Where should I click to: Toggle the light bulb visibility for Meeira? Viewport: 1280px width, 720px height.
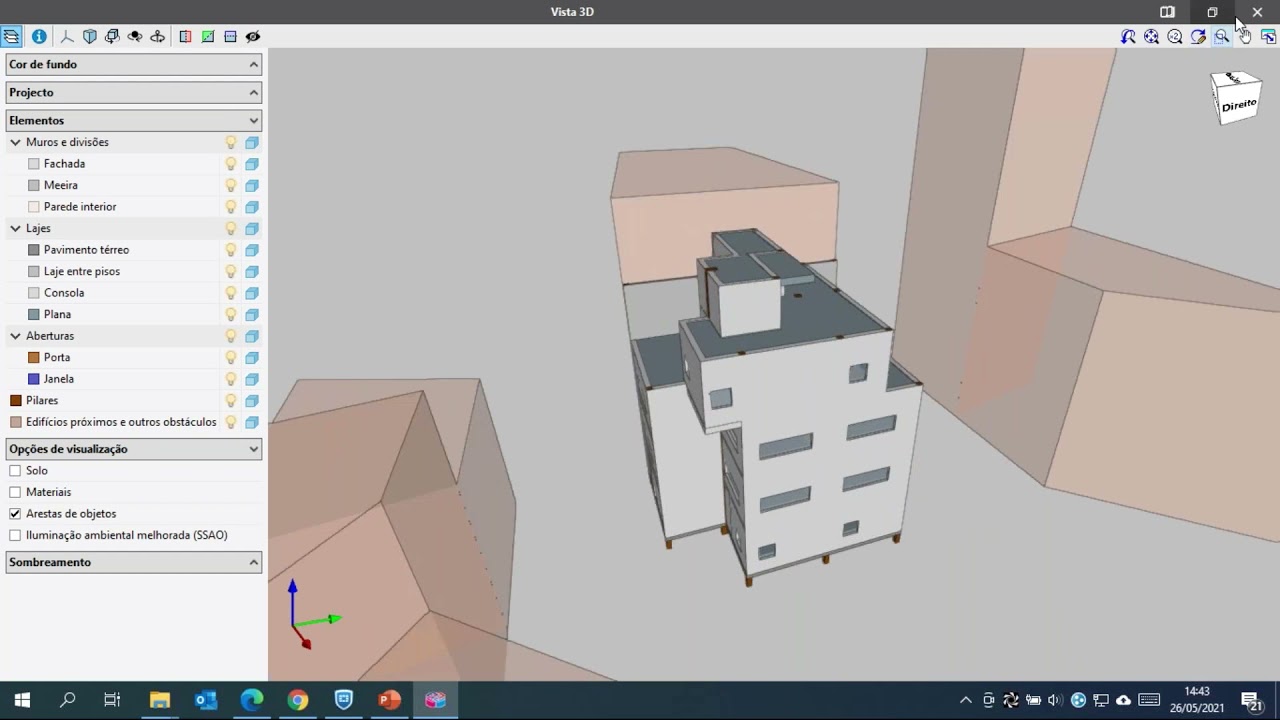tap(231, 185)
